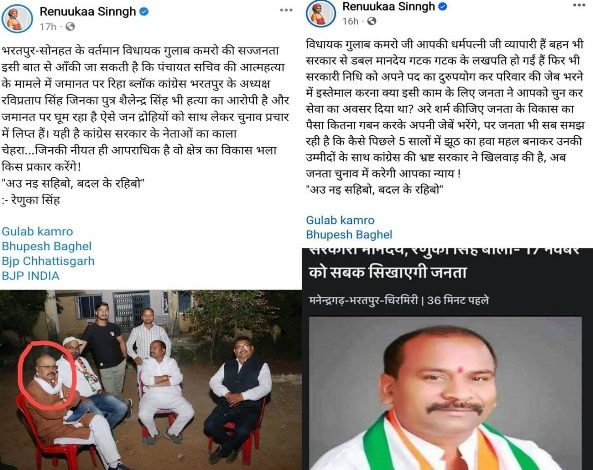Open Bhupesh Baghel tag in the 17h post
The height and width of the screenshot is (470, 593).
click(x=47, y=246)
